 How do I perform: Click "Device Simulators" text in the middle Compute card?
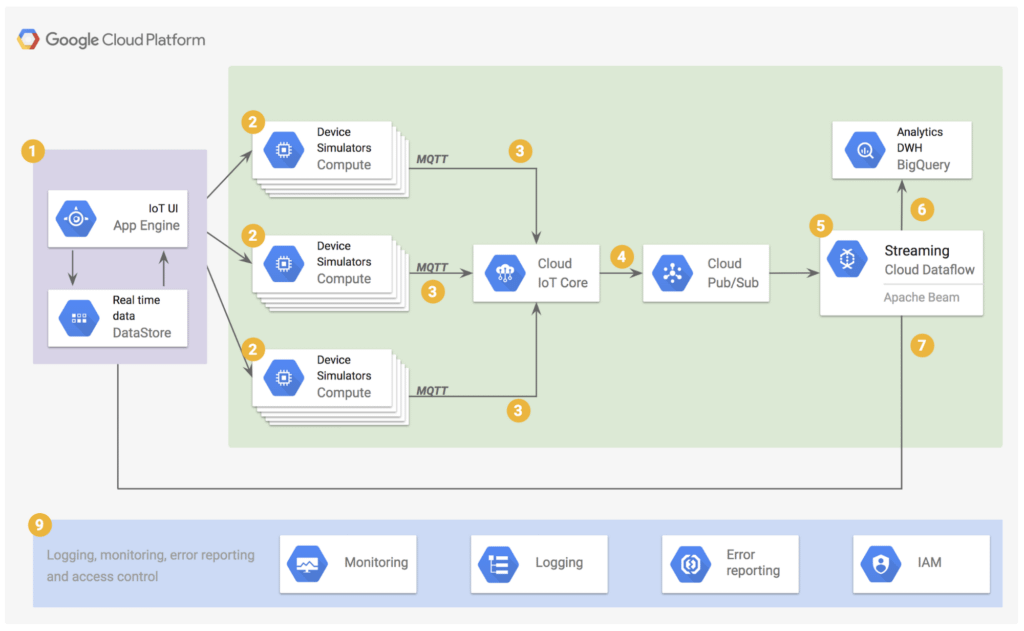344,253
